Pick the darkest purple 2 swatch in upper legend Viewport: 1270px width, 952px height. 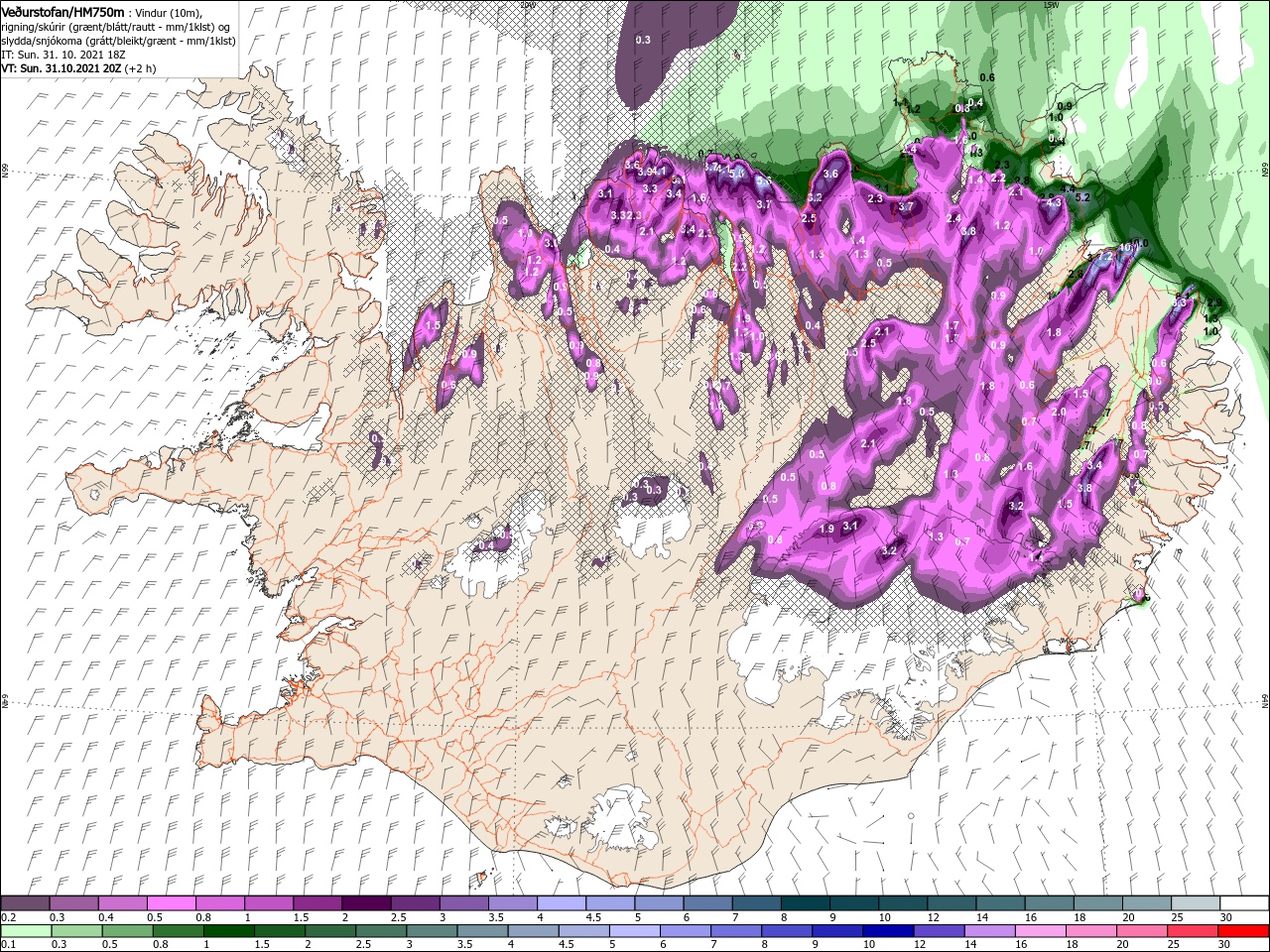367,903
